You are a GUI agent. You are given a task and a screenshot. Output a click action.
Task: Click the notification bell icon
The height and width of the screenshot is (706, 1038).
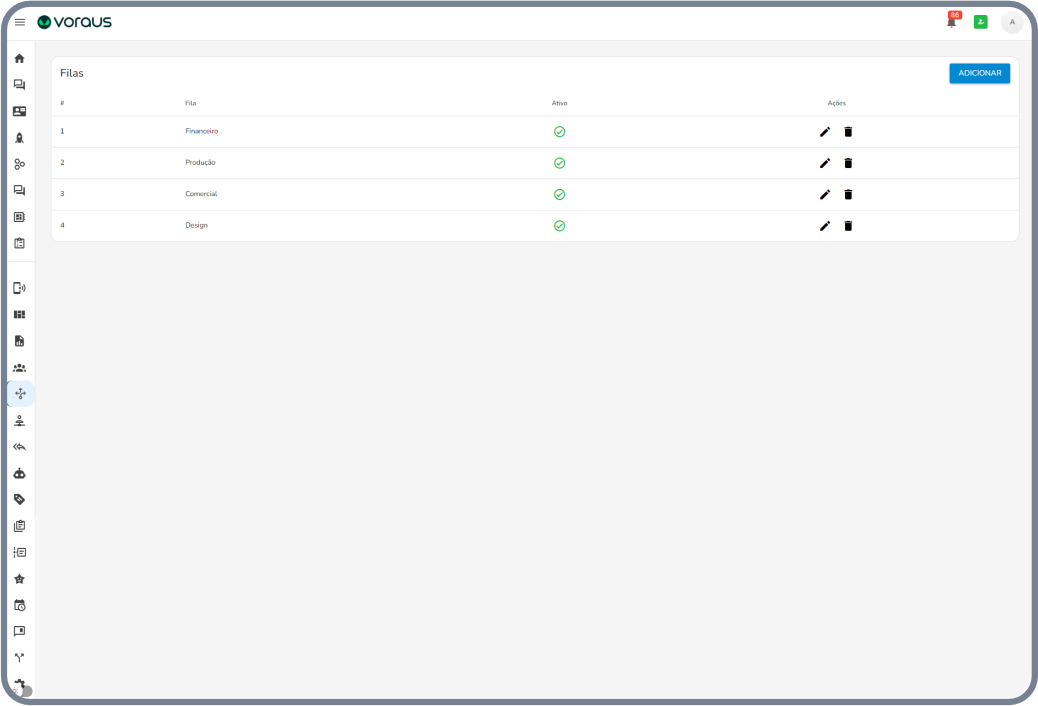(952, 22)
